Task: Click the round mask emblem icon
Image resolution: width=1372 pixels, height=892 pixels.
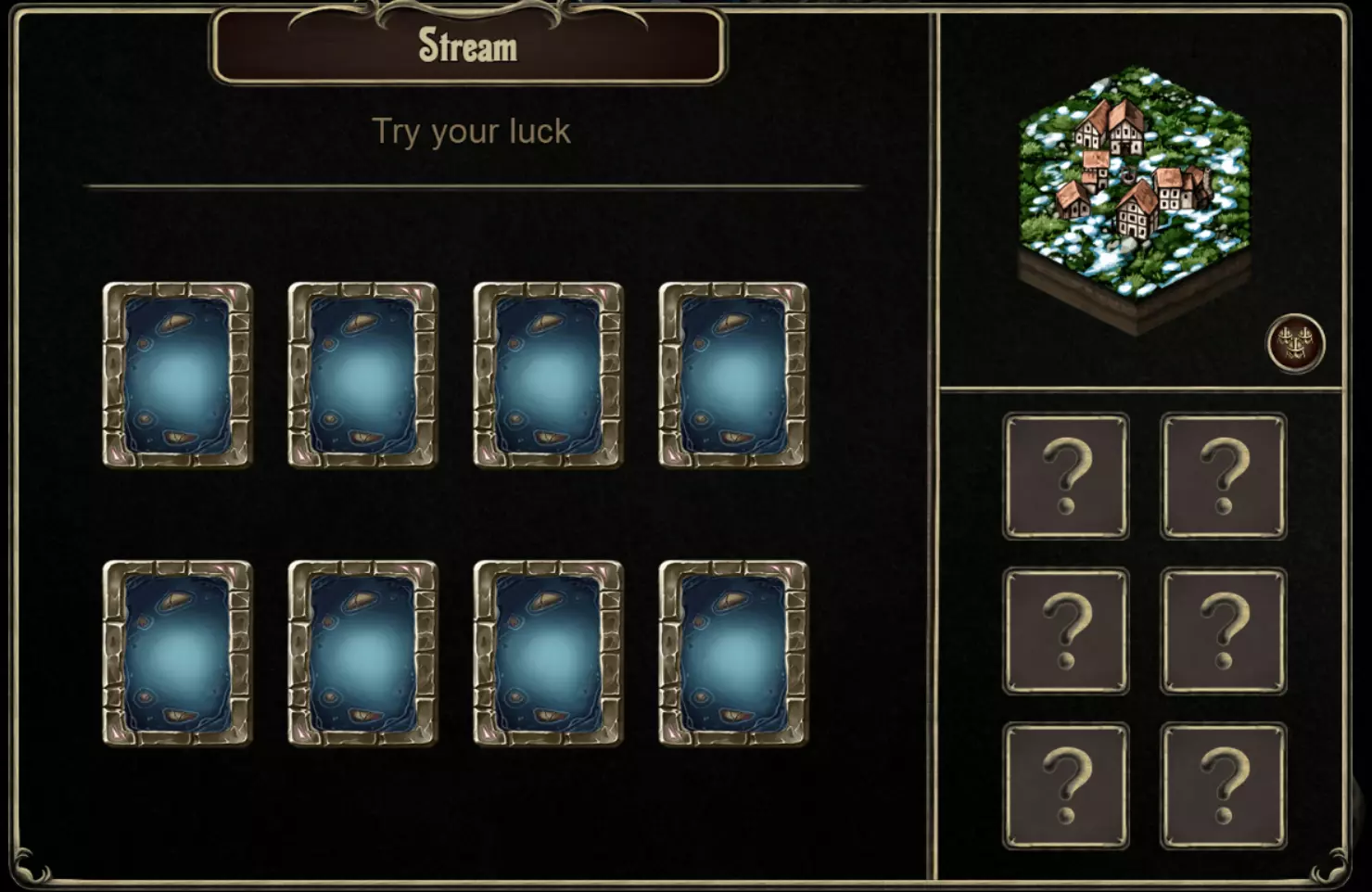Action: [x=1295, y=344]
